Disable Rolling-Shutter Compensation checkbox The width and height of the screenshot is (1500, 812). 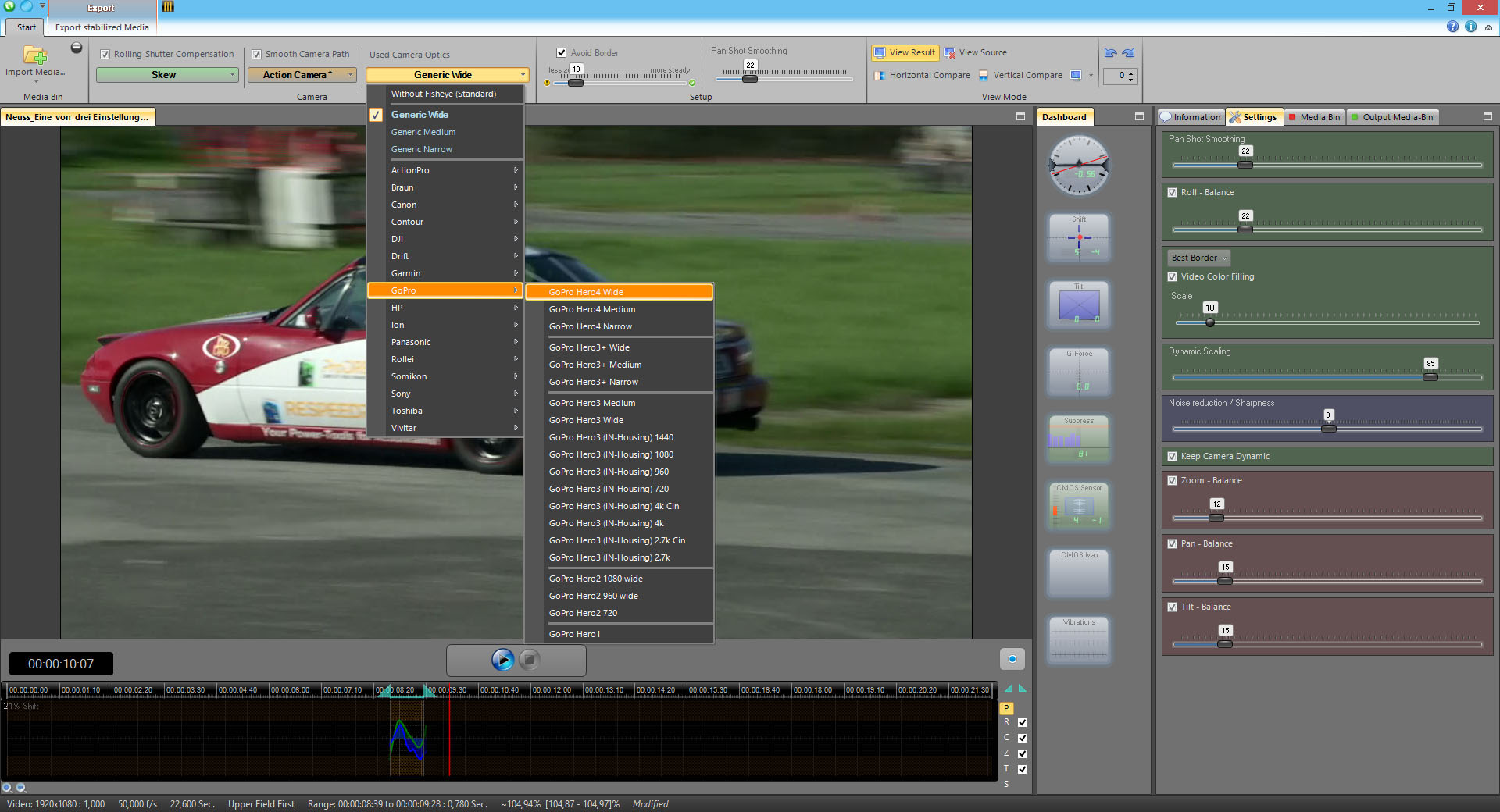tap(105, 55)
